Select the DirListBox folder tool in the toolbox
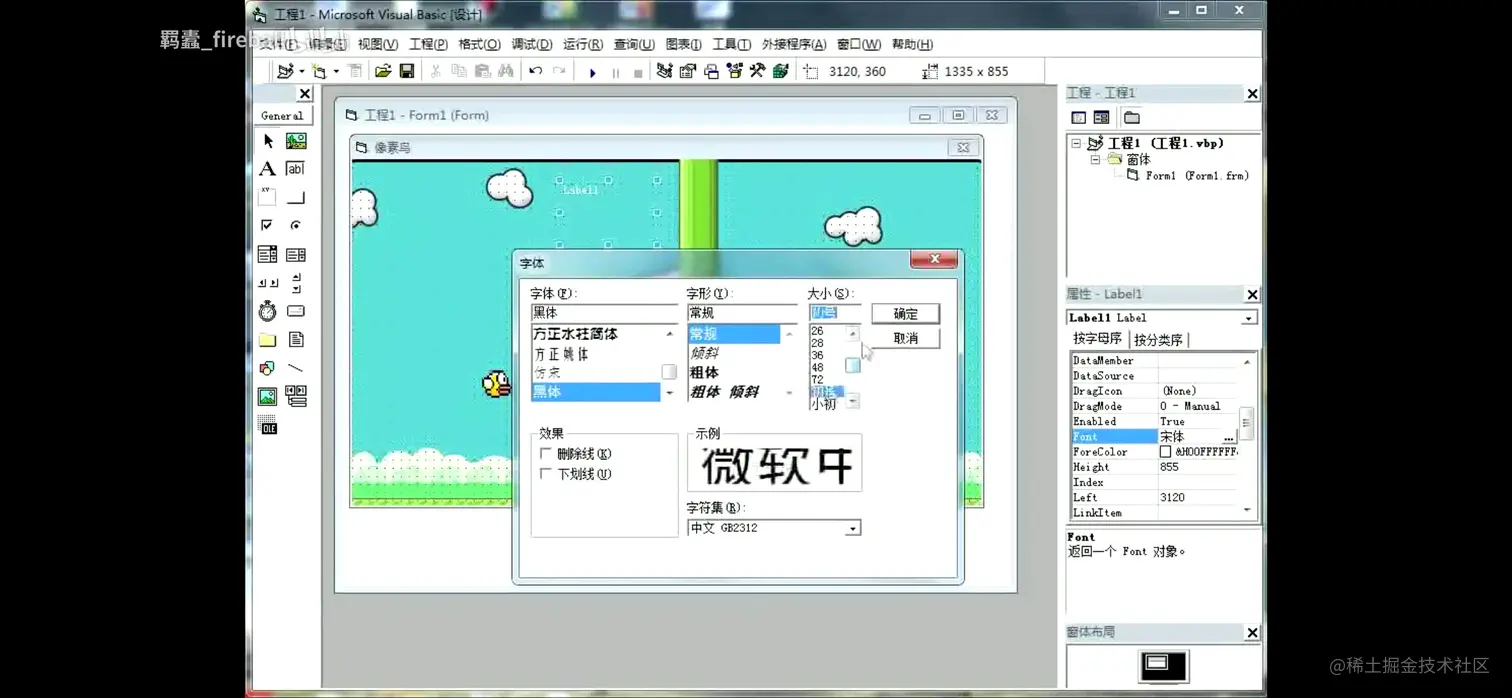 coord(268,340)
